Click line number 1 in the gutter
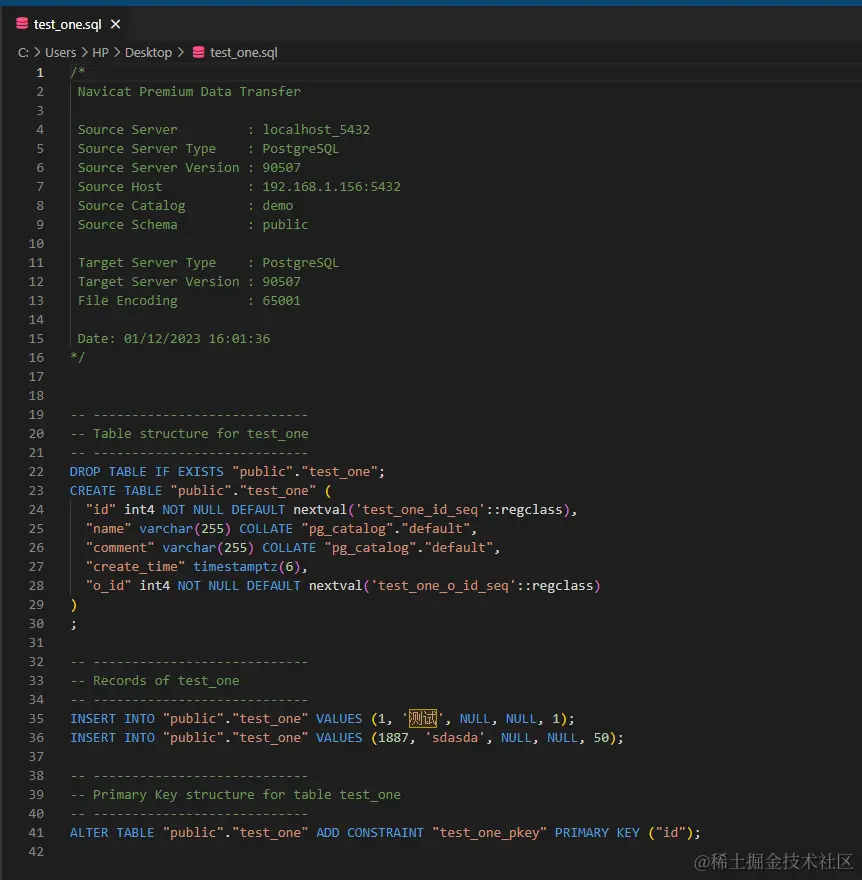862x880 pixels. [x=40, y=73]
